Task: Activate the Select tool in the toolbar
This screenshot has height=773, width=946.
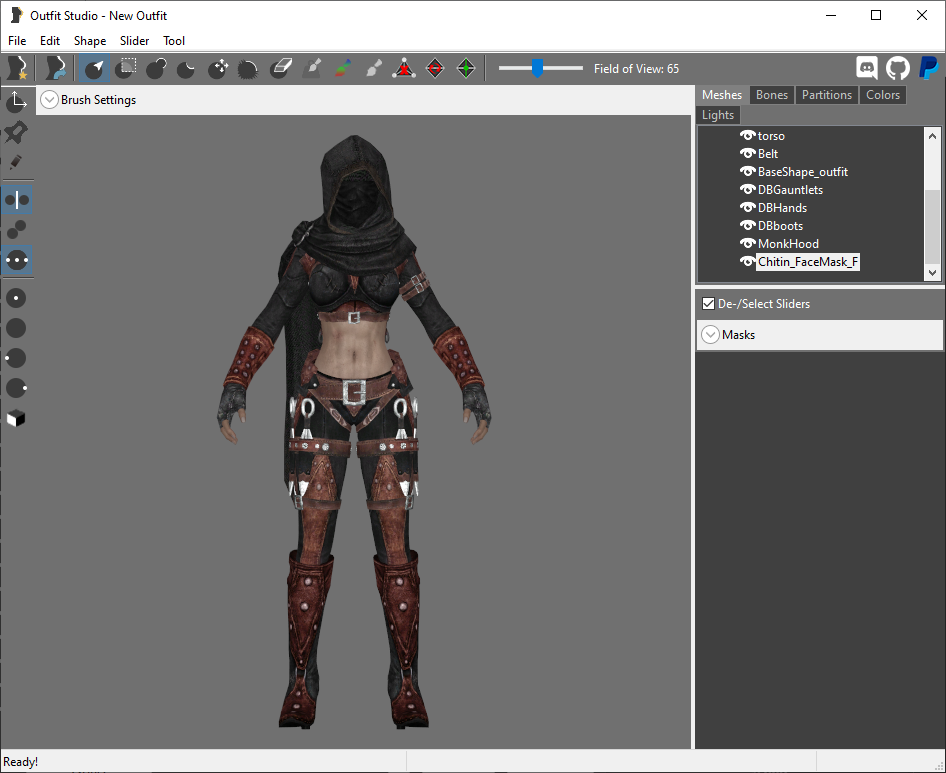Action: point(95,68)
